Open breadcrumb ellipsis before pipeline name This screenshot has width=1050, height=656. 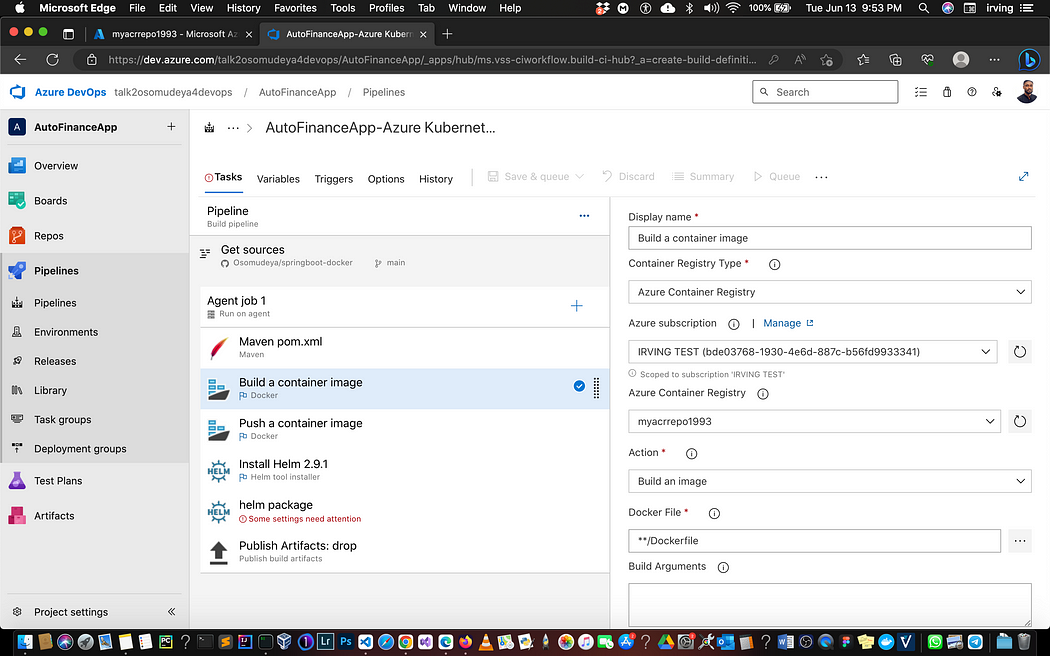pos(233,127)
